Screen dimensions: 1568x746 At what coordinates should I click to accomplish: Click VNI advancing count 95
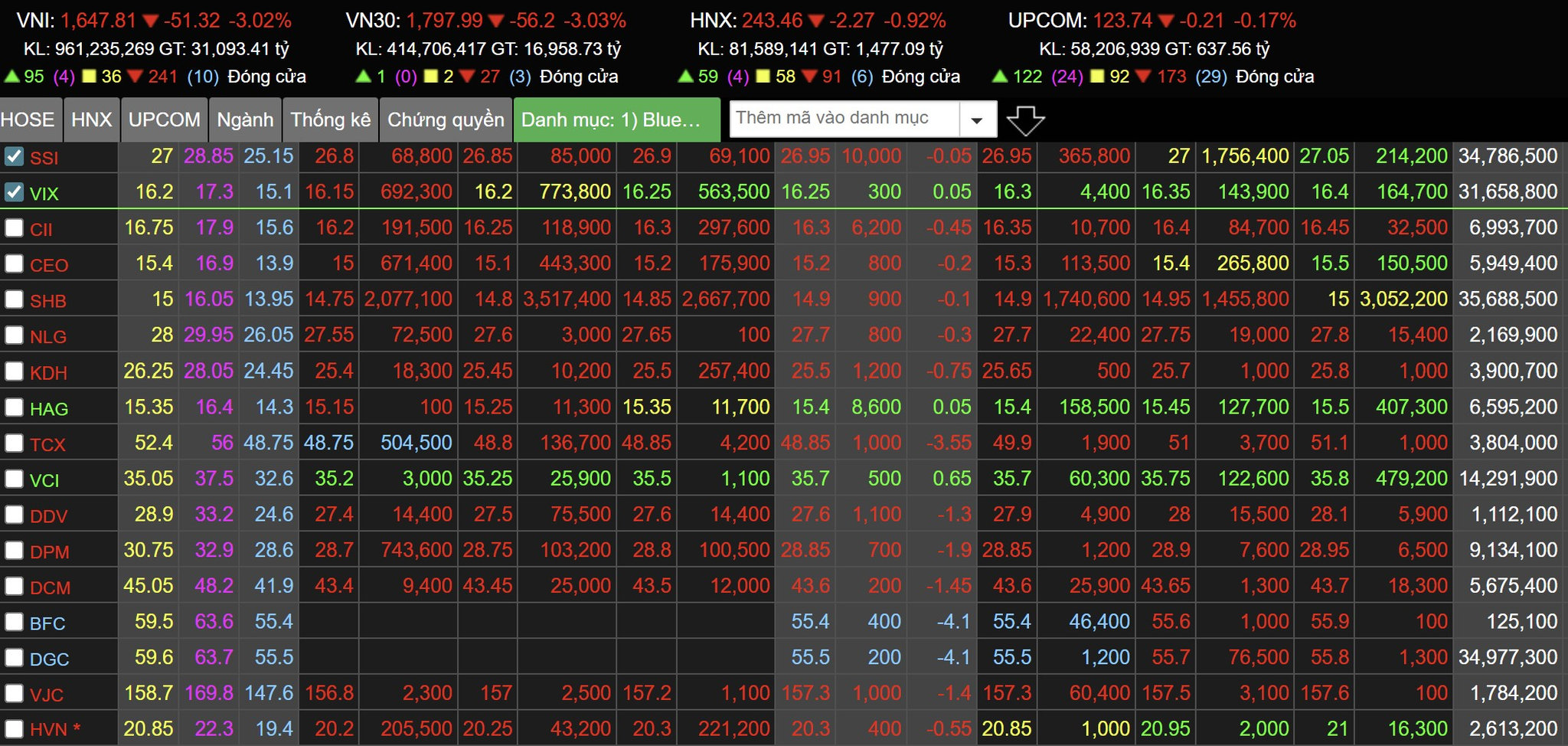pyautogui.click(x=34, y=77)
